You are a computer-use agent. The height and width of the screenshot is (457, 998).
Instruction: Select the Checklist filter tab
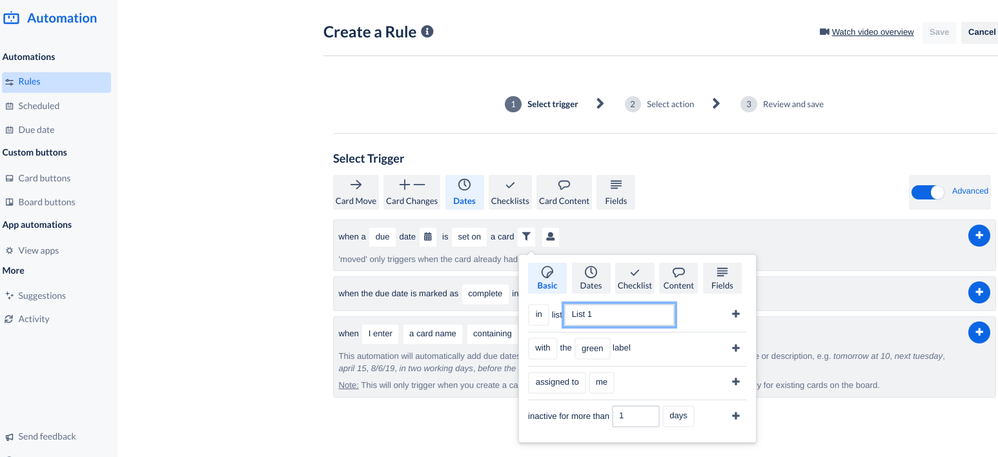(x=635, y=278)
